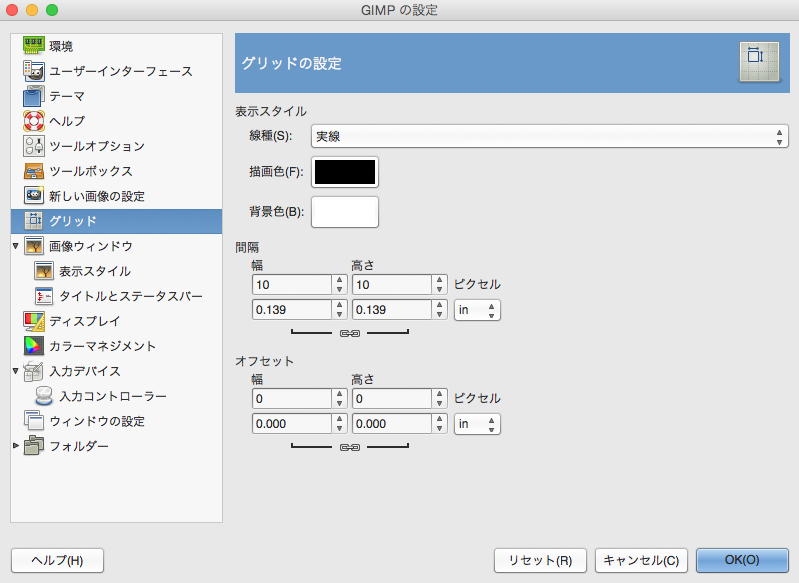Click the テーマ shirt icon
The image size is (799, 583).
point(34,96)
